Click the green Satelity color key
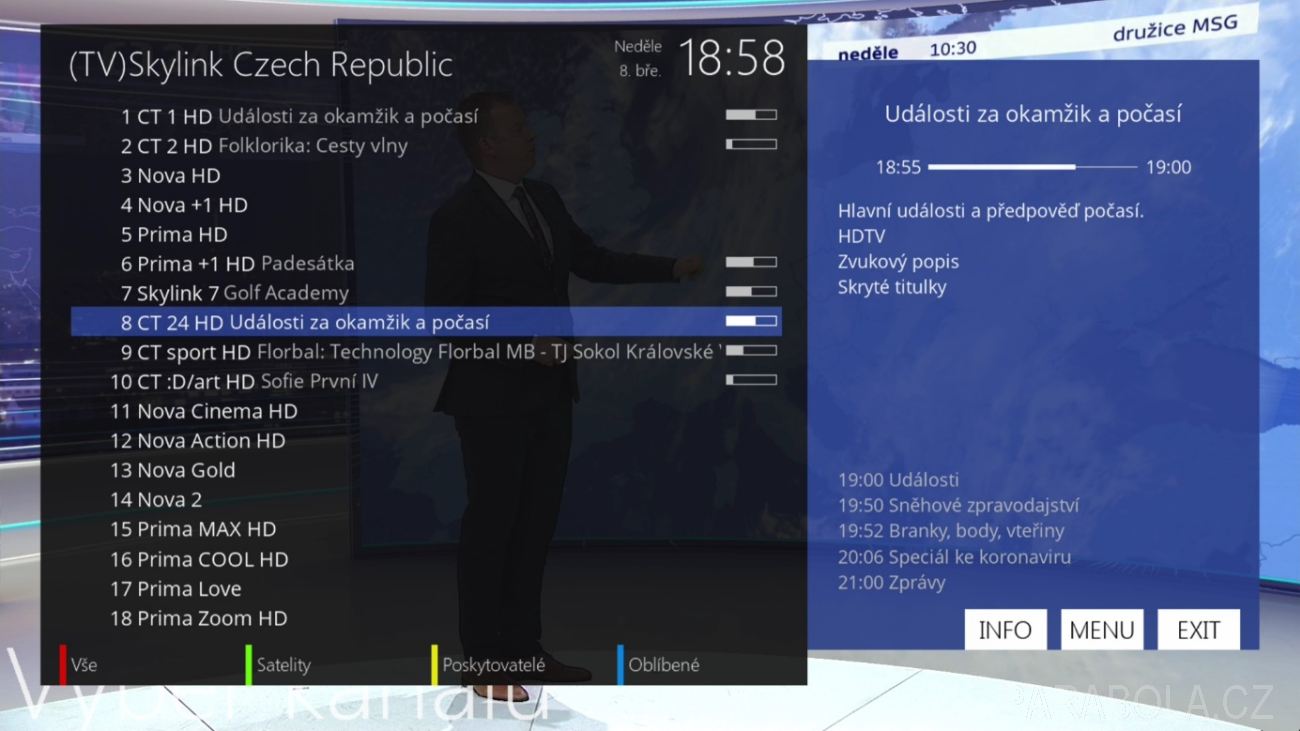Image resolution: width=1300 pixels, height=731 pixels. click(x=248, y=665)
